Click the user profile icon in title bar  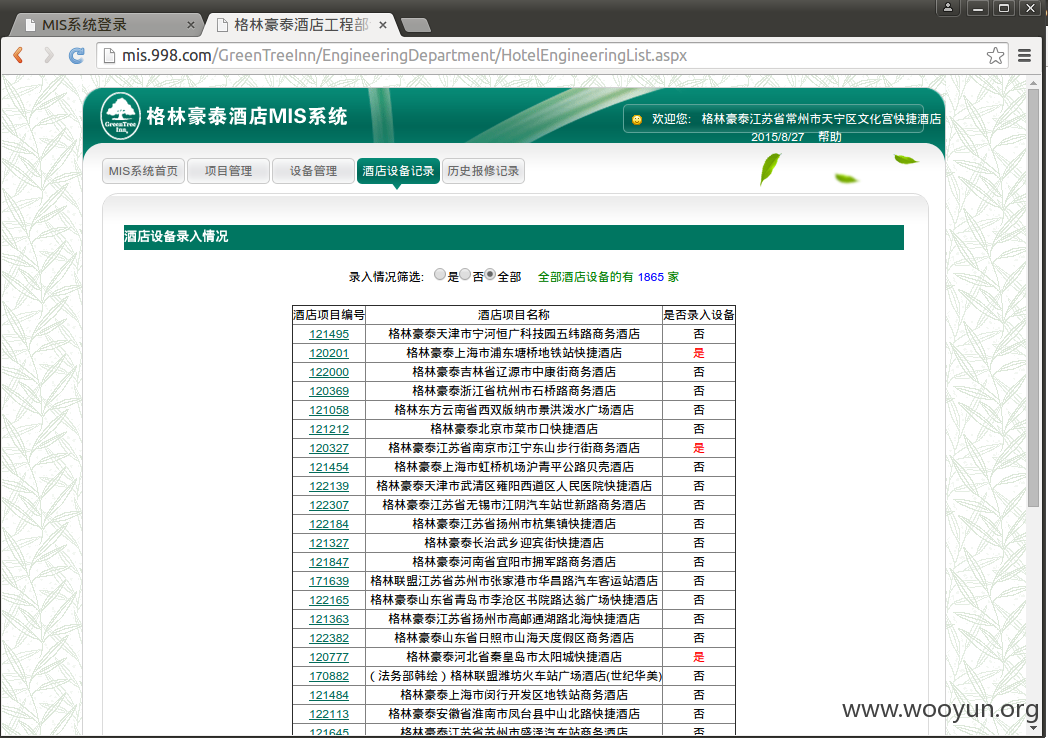point(948,7)
